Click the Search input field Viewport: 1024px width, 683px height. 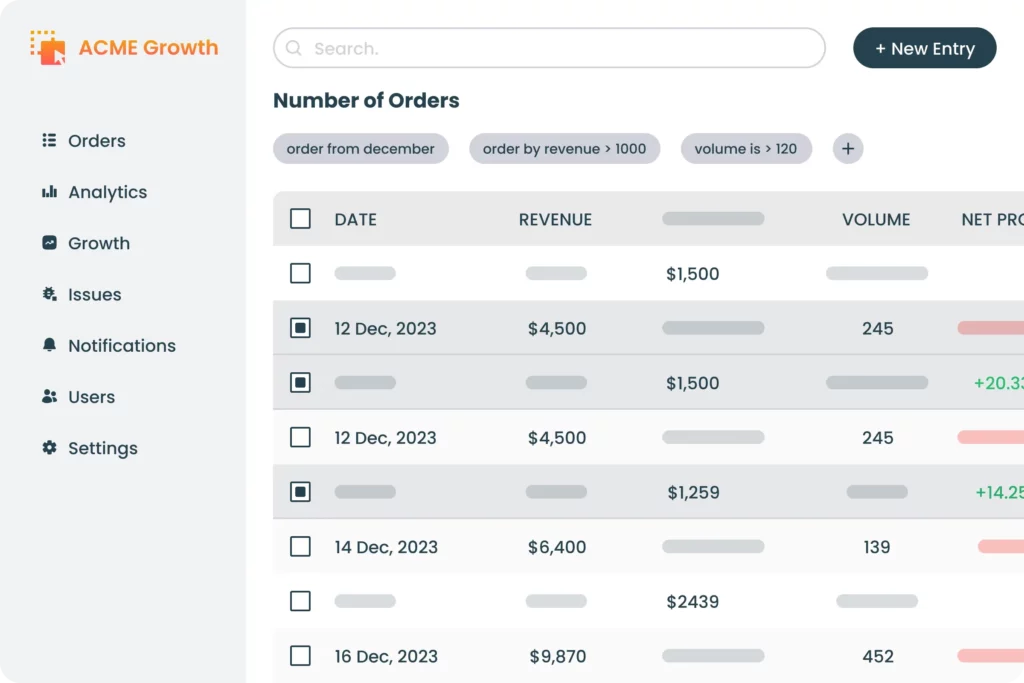[x=549, y=47]
